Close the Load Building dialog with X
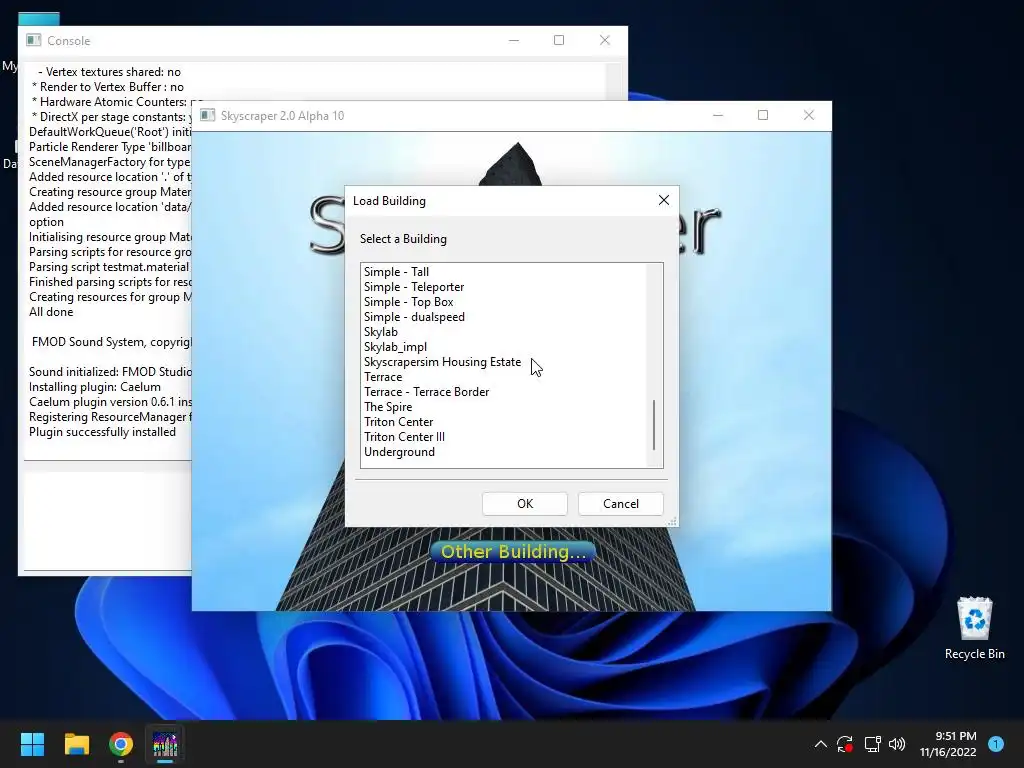 coord(664,200)
